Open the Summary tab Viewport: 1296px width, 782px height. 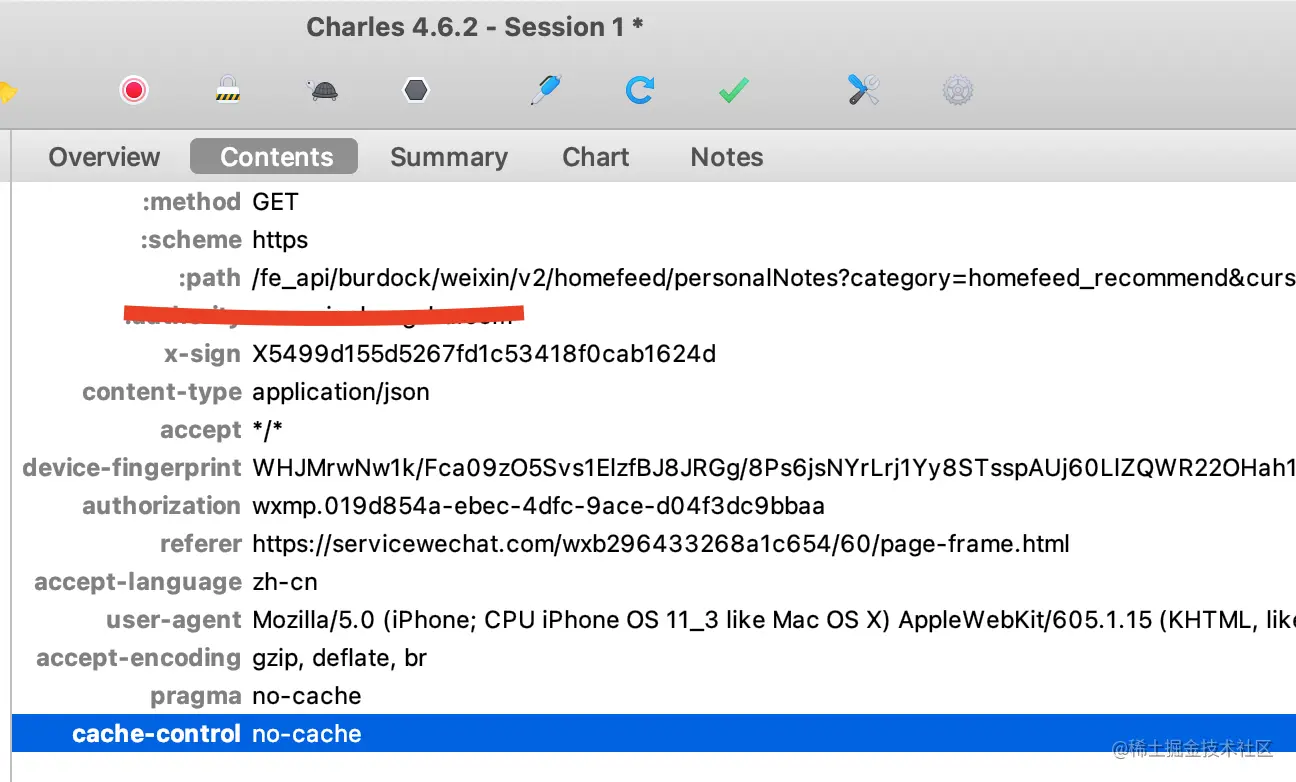click(x=449, y=157)
